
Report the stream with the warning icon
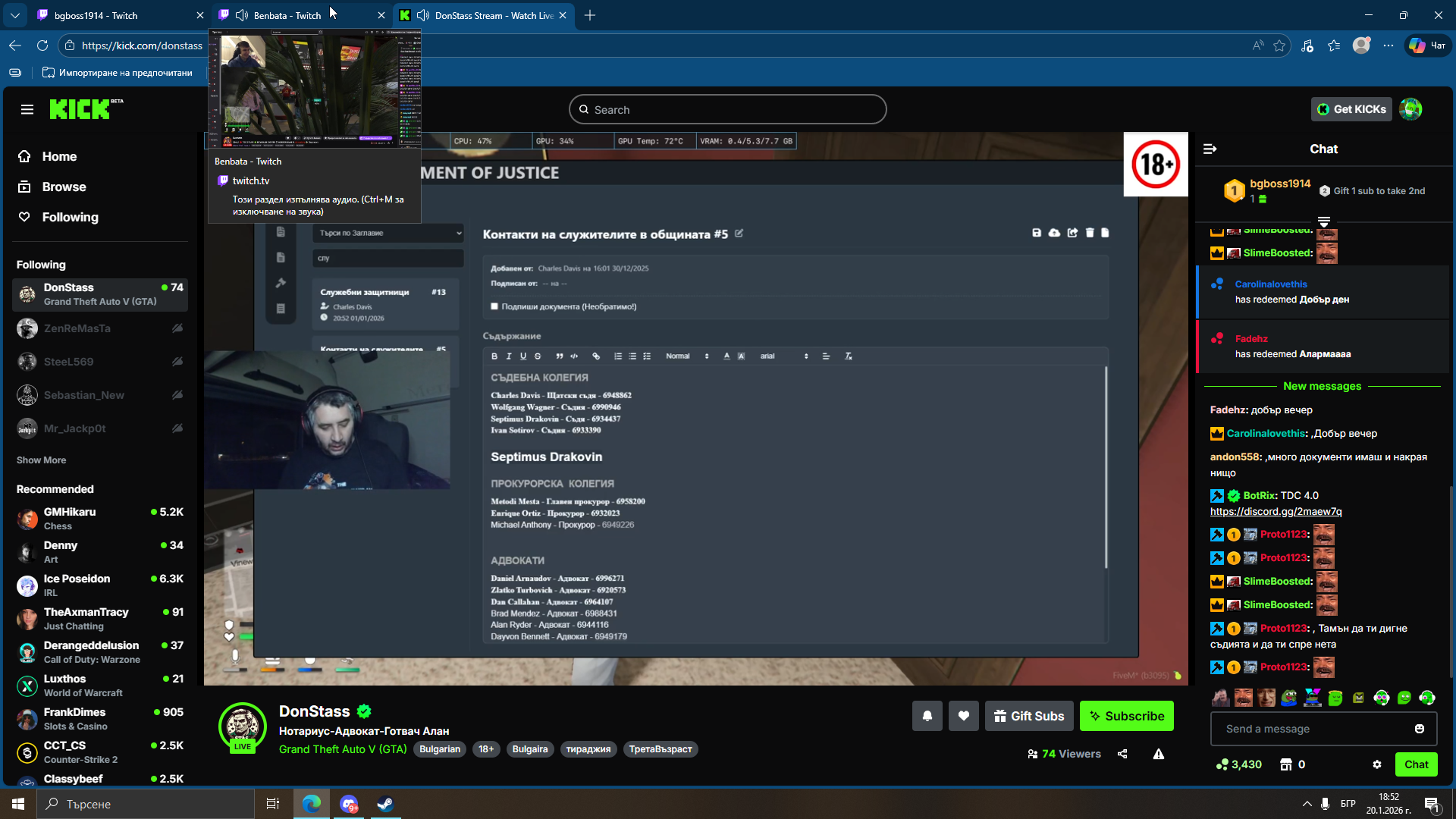tap(1159, 754)
